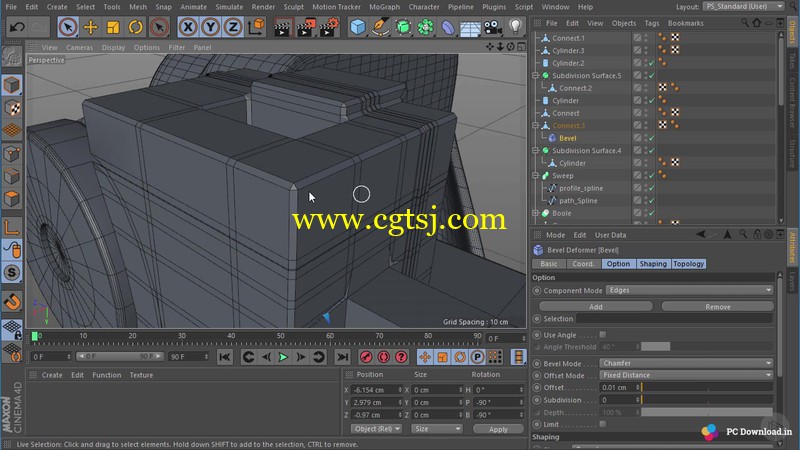The image size is (800, 450).
Task: Select the Scale tool
Action: (113, 27)
